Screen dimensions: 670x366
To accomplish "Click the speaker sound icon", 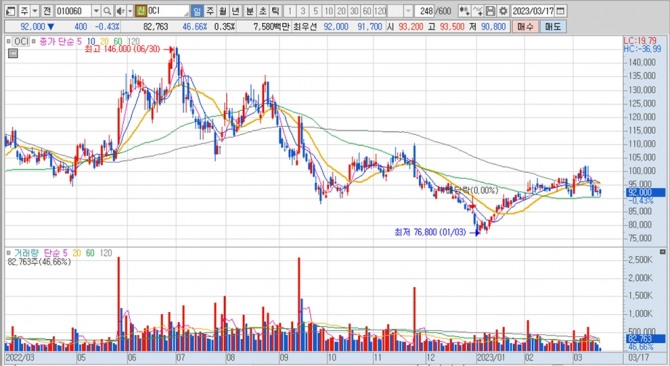I will coord(120,11).
